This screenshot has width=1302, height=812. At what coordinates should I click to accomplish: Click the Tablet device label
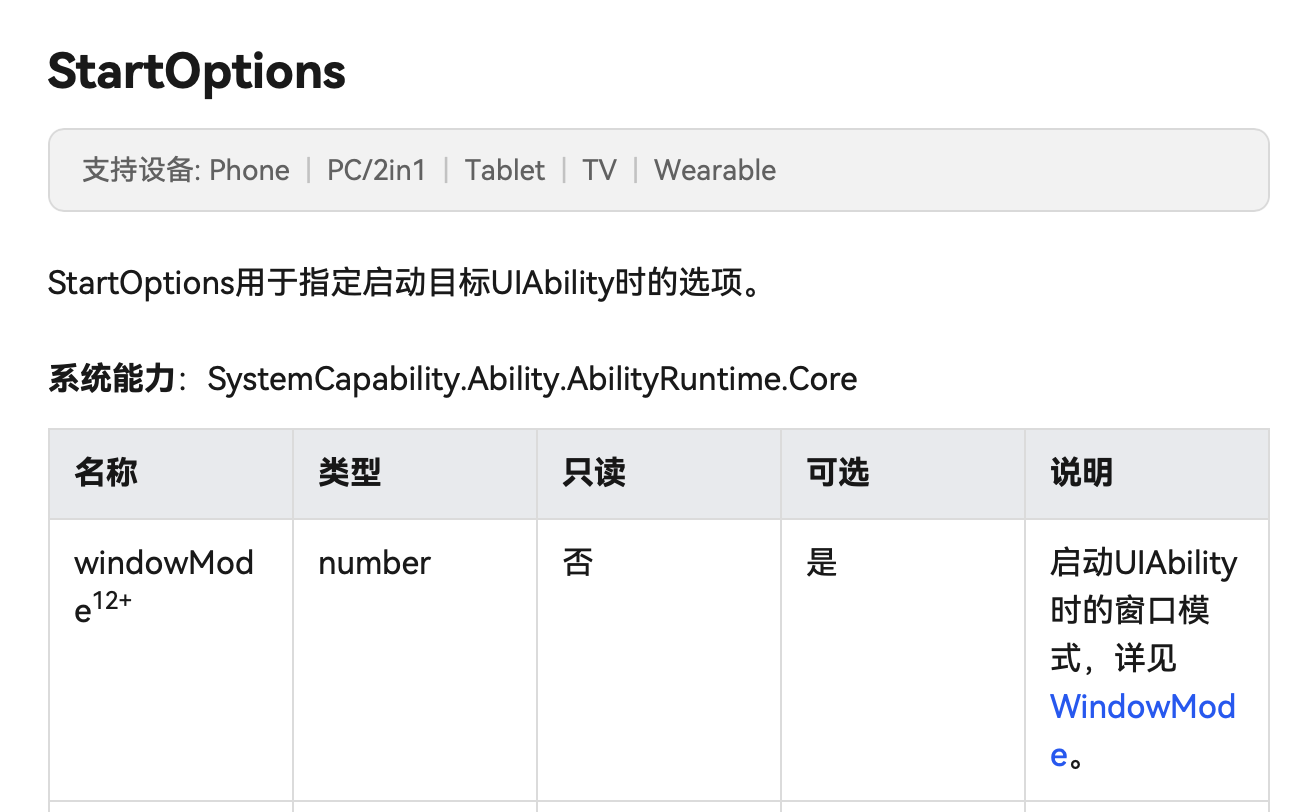[505, 170]
